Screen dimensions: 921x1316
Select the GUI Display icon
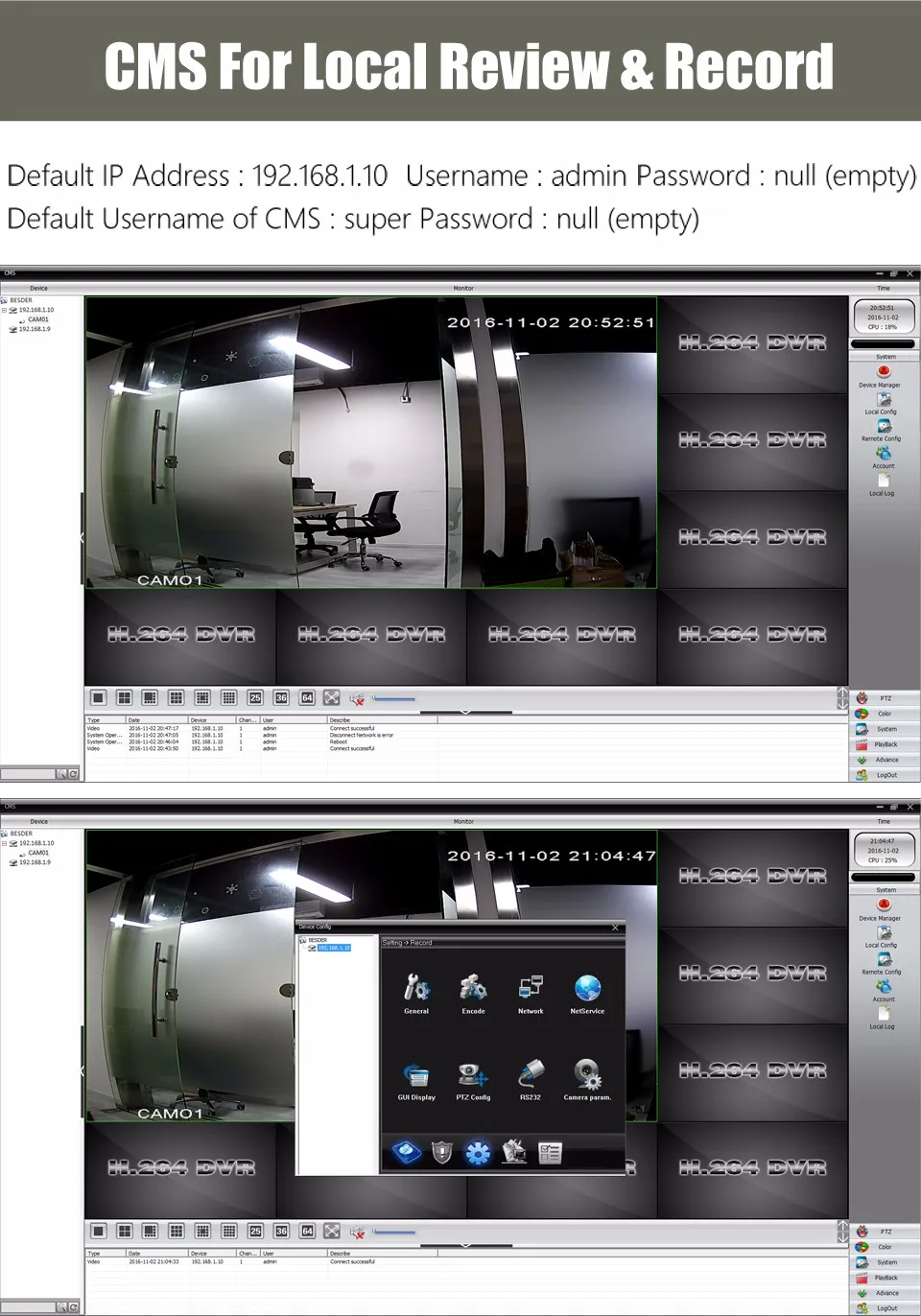coord(416,1078)
